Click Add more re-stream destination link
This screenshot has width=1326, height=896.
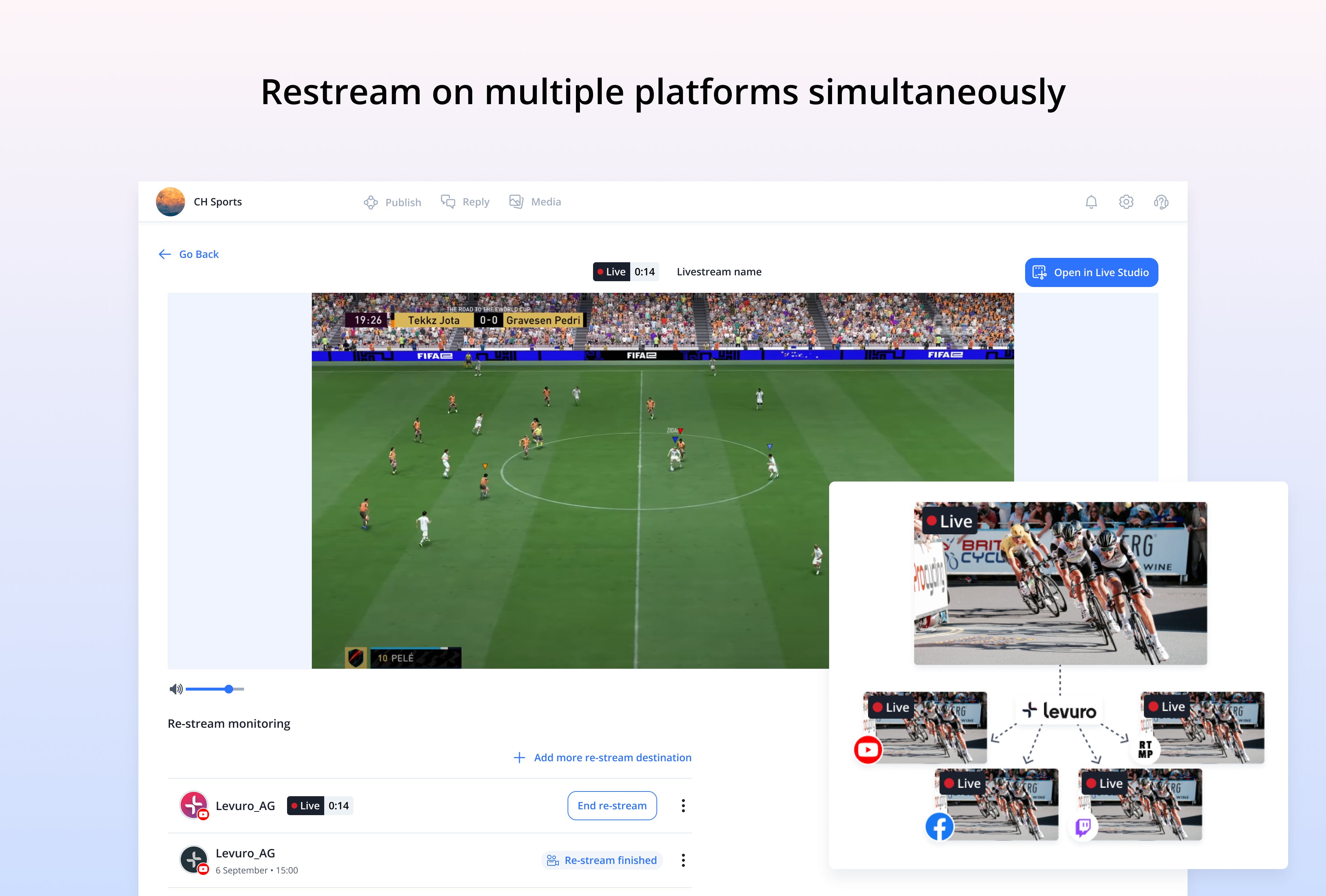coord(603,757)
